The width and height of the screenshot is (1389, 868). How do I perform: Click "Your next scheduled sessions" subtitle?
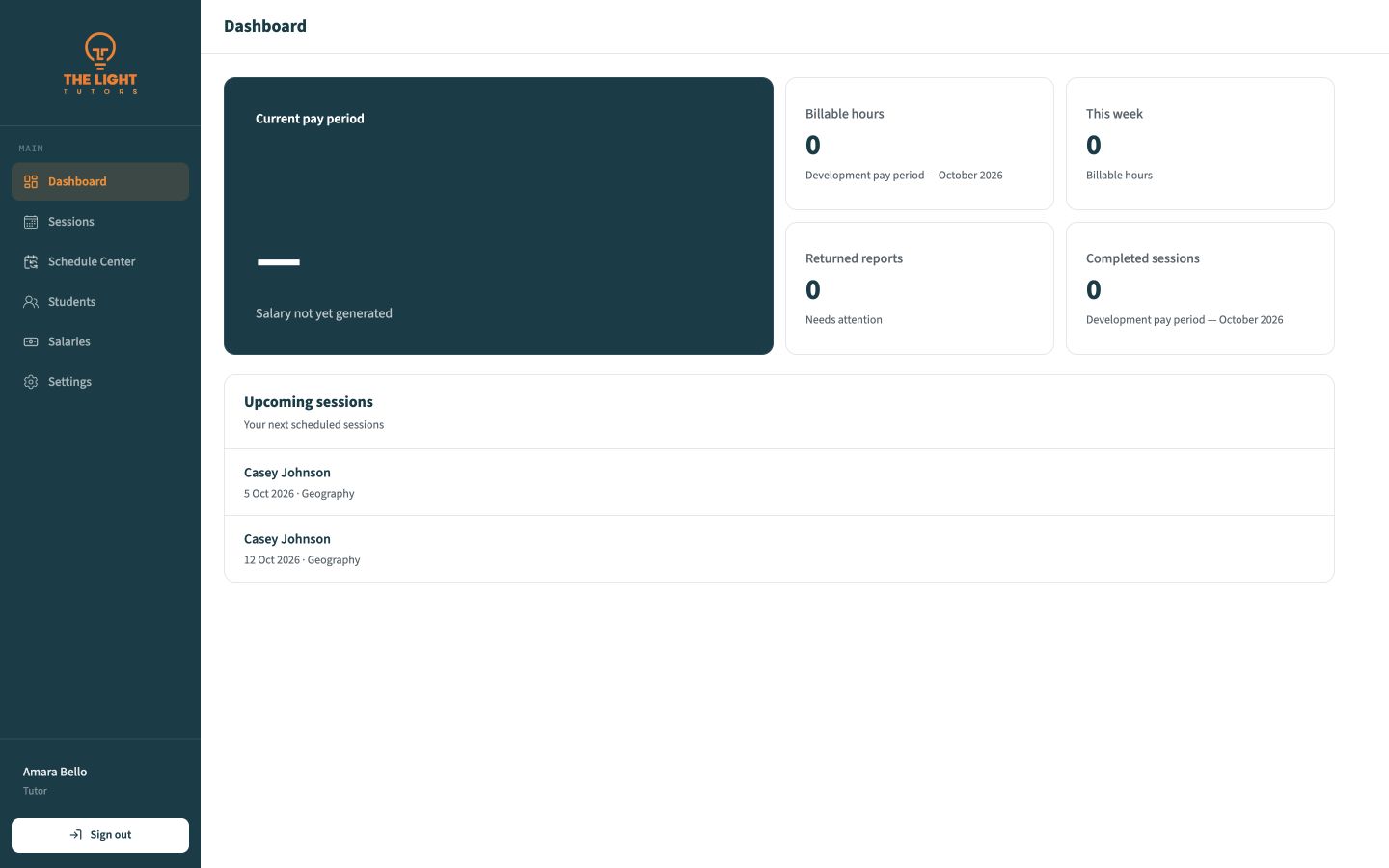(x=313, y=425)
